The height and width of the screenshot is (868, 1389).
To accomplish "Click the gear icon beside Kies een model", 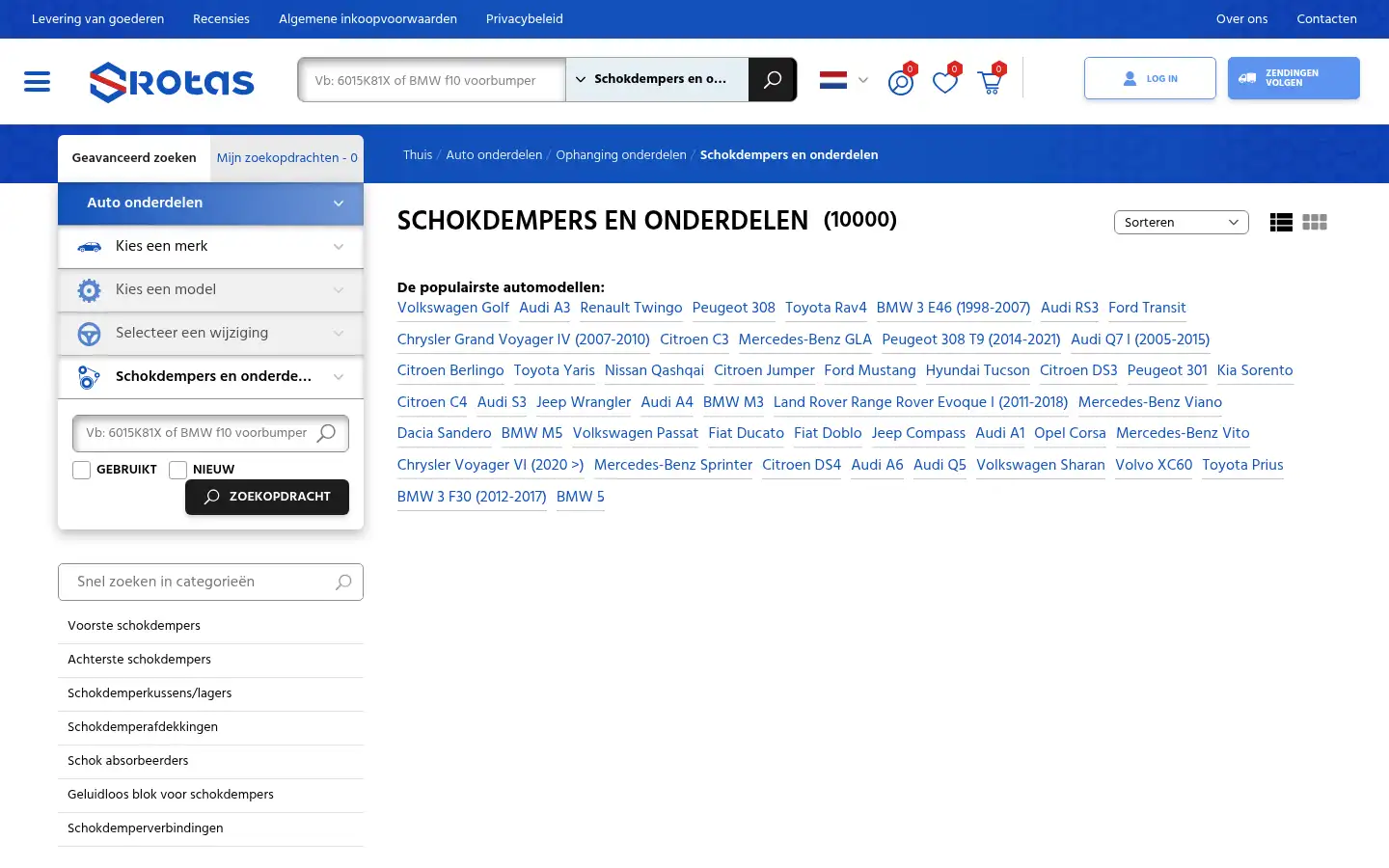I will click(x=89, y=289).
